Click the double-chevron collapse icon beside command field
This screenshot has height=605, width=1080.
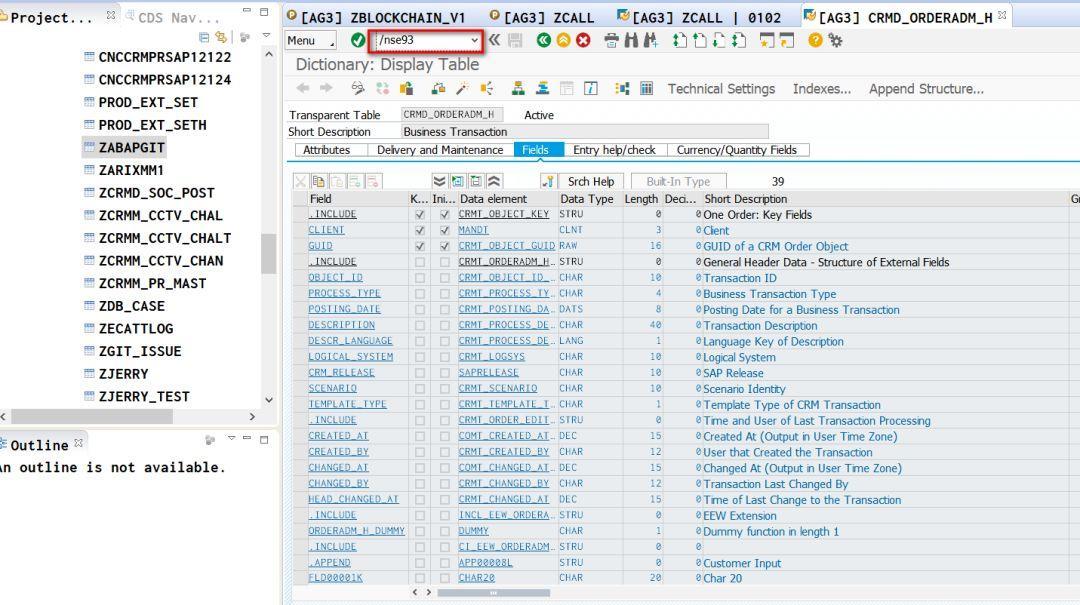click(495, 40)
